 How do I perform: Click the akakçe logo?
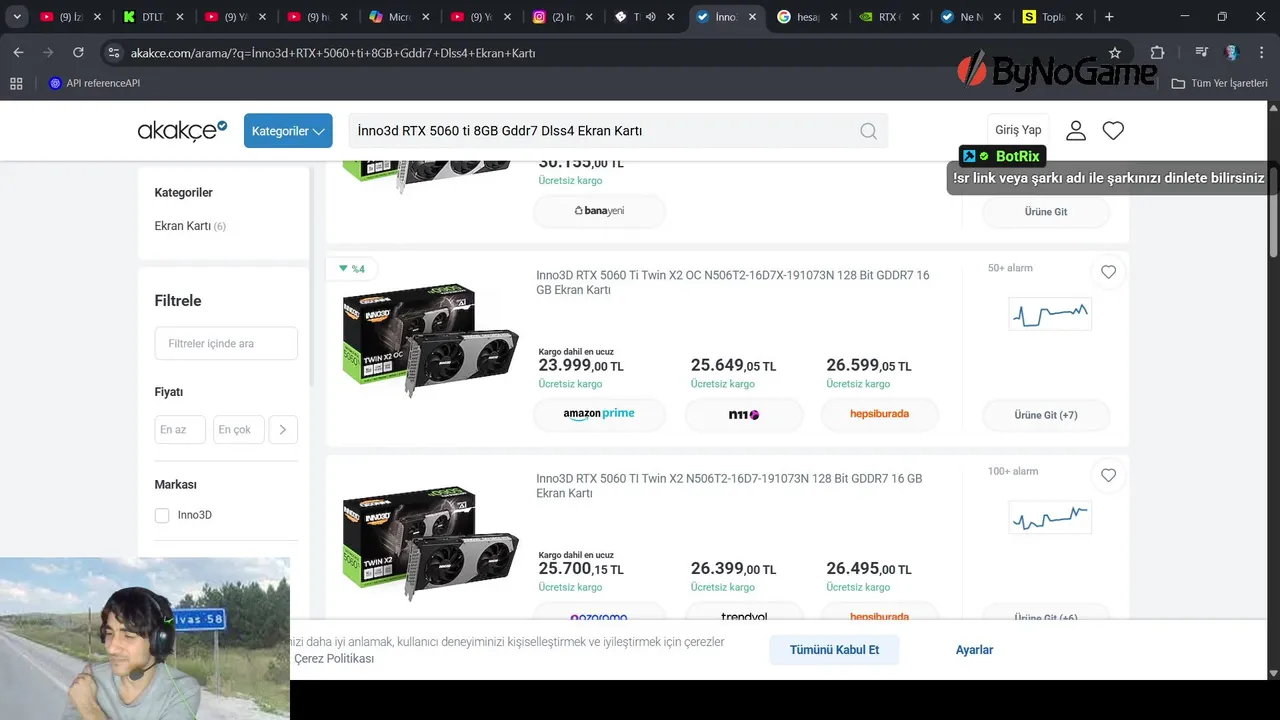pos(182,130)
